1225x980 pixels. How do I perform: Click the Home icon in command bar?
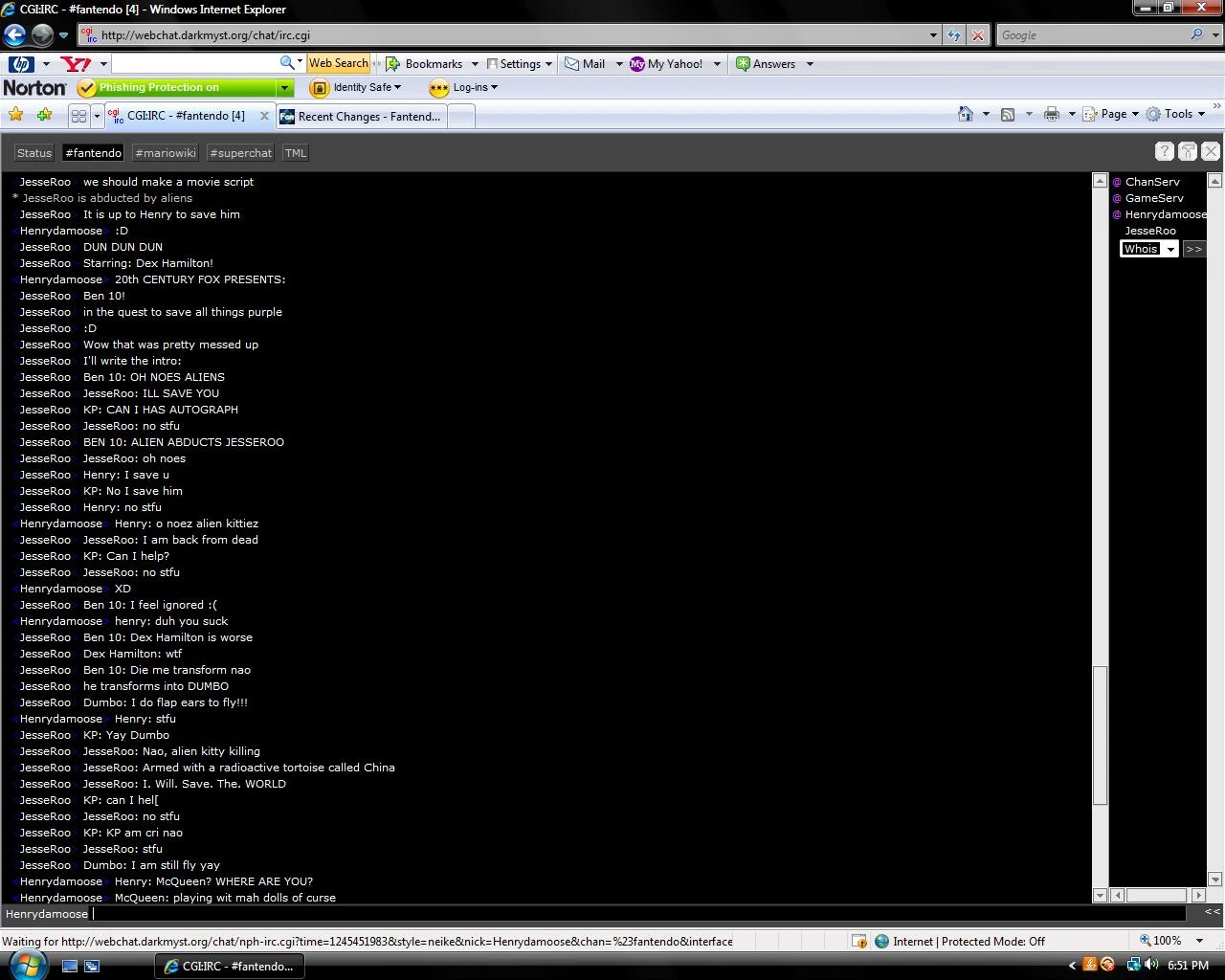click(x=966, y=114)
